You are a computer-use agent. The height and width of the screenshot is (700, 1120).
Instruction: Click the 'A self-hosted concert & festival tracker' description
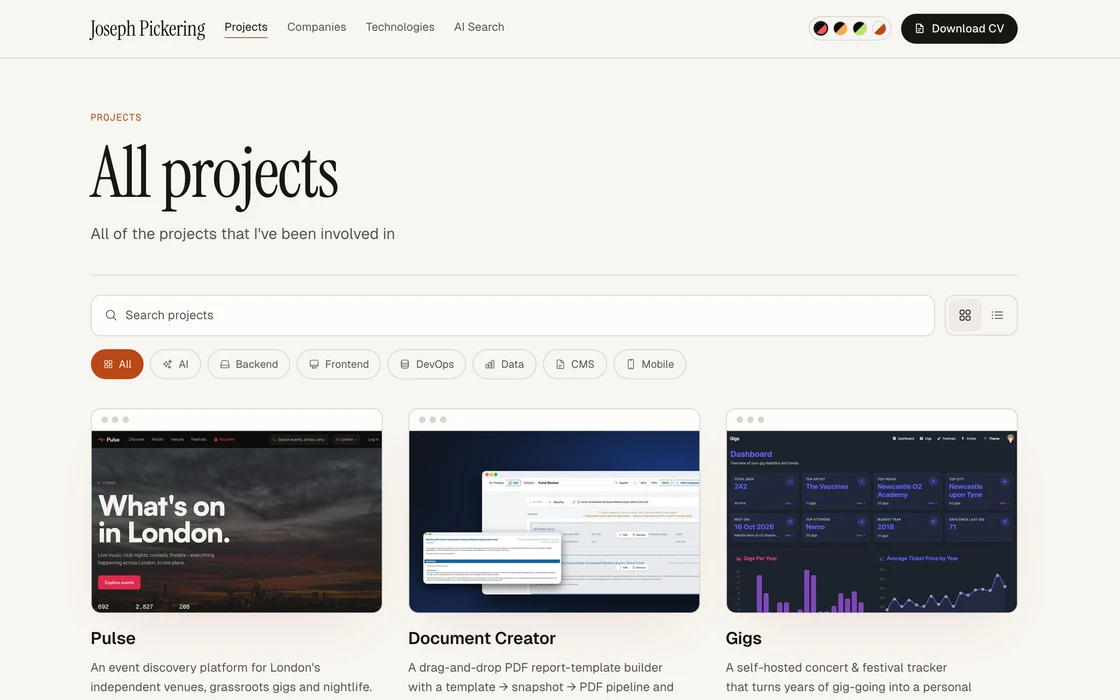click(849, 677)
